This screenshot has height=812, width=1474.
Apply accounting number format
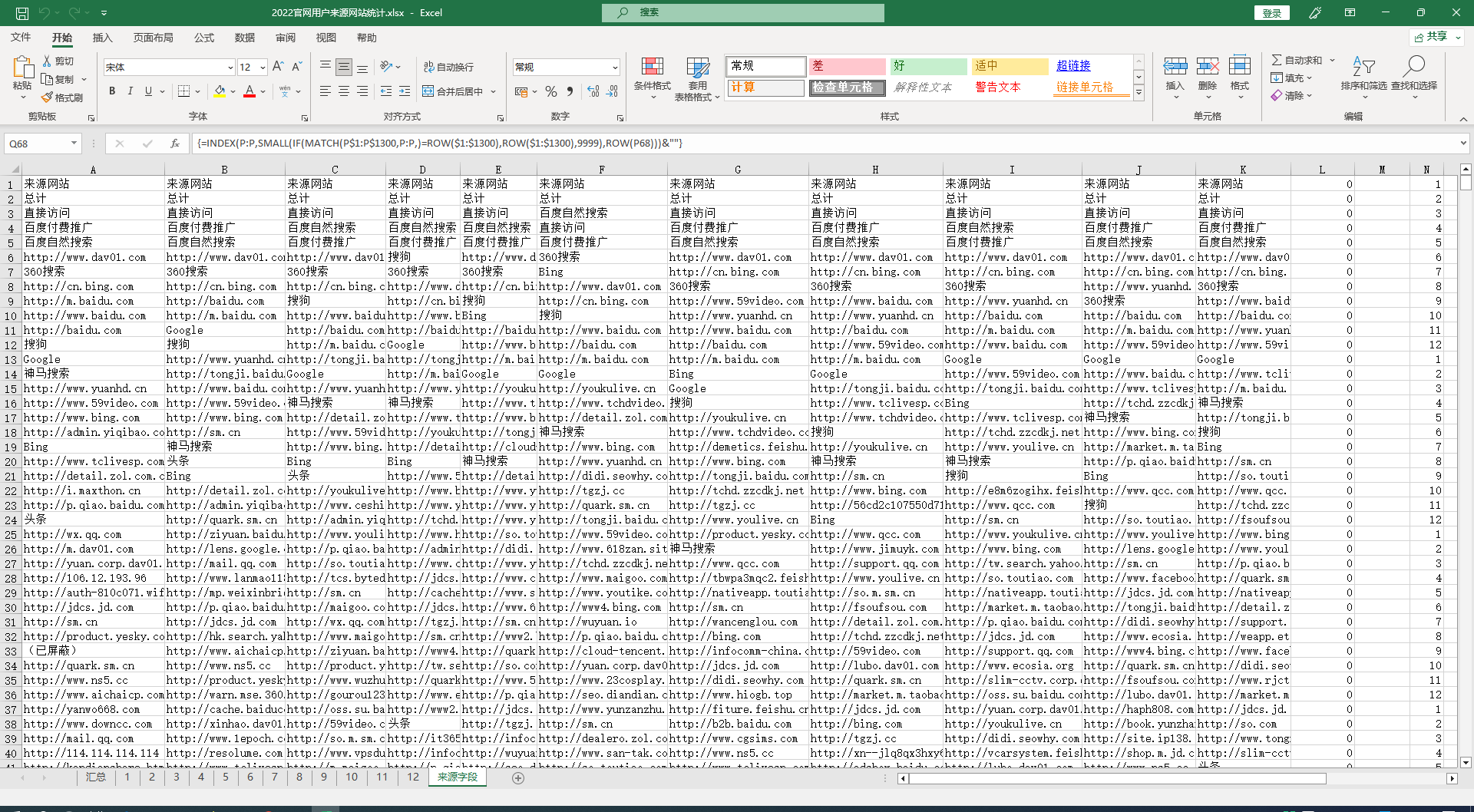coord(521,91)
